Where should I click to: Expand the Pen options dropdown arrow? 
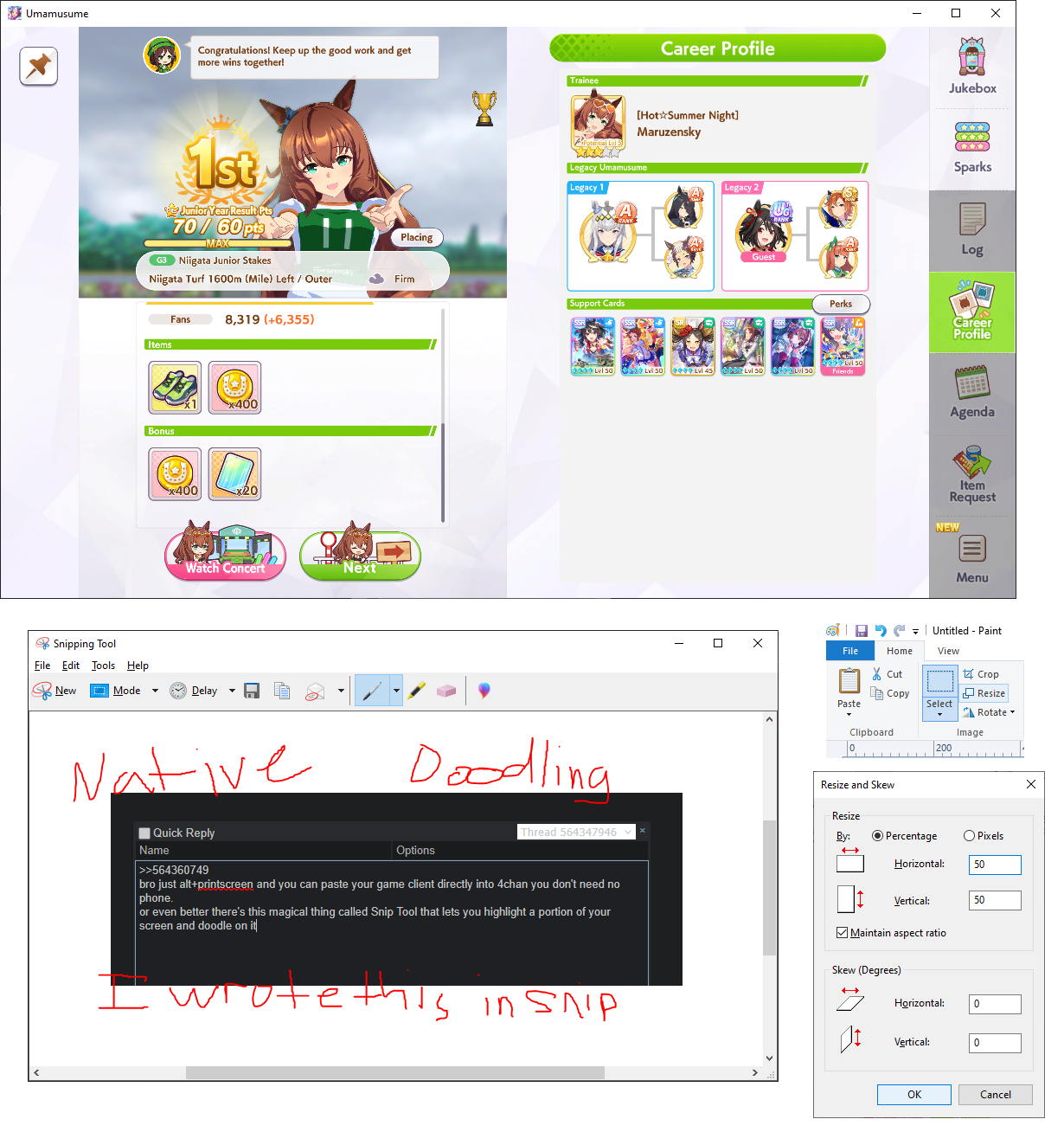[x=396, y=691]
